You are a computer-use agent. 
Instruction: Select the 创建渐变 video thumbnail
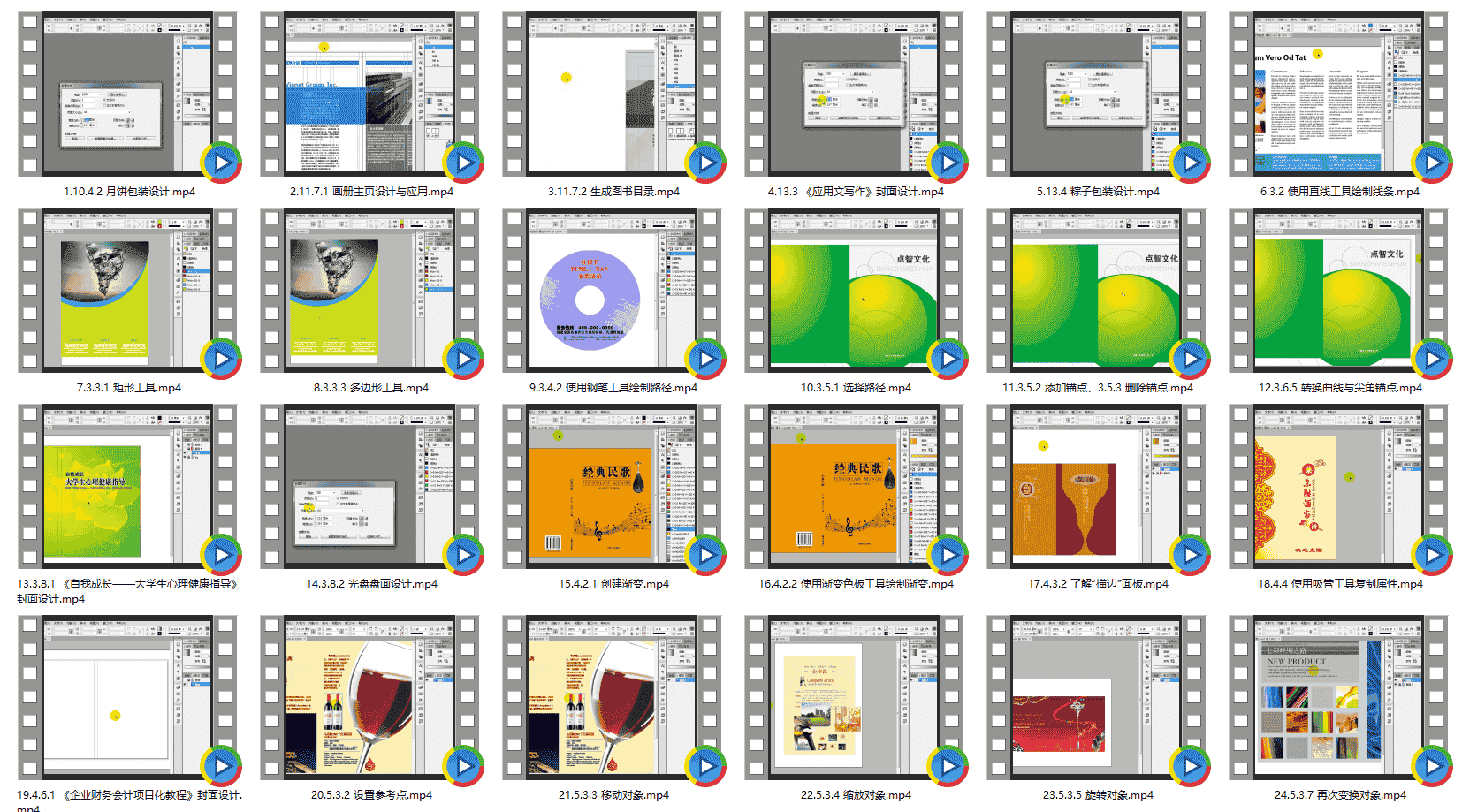click(613, 487)
